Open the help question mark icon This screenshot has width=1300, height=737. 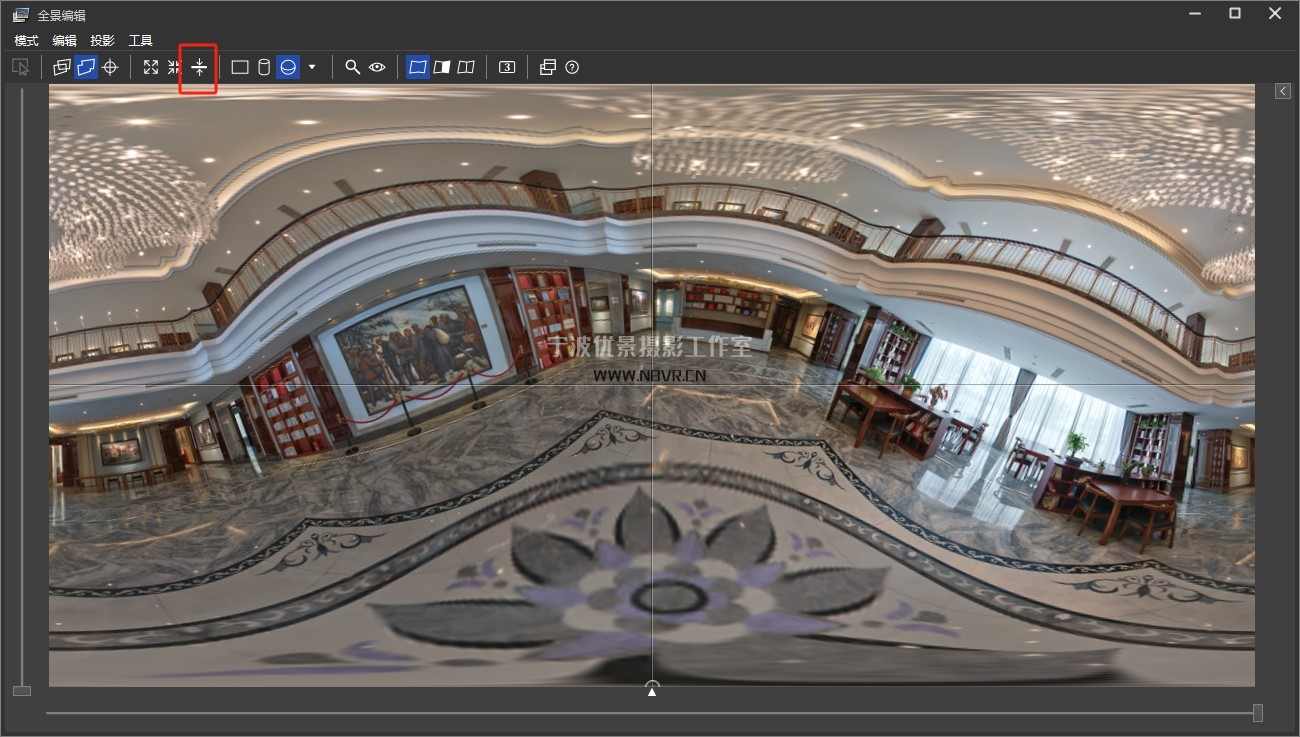point(572,67)
